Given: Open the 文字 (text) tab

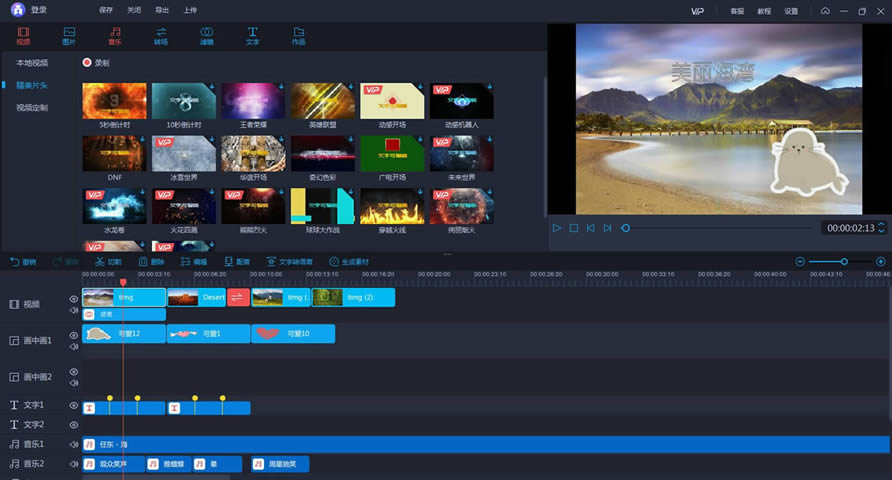Looking at the screenshot, I should coord(253,36).
